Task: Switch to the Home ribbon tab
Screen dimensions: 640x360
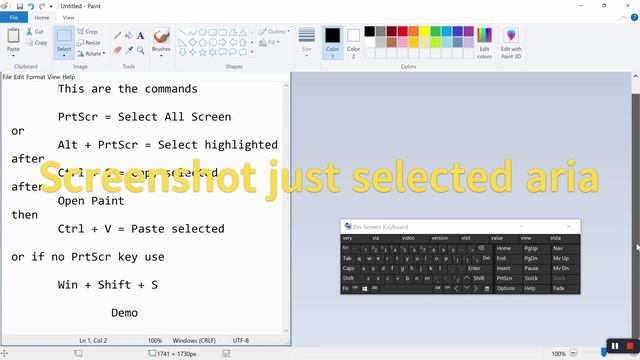Action: tap(42, 18)
